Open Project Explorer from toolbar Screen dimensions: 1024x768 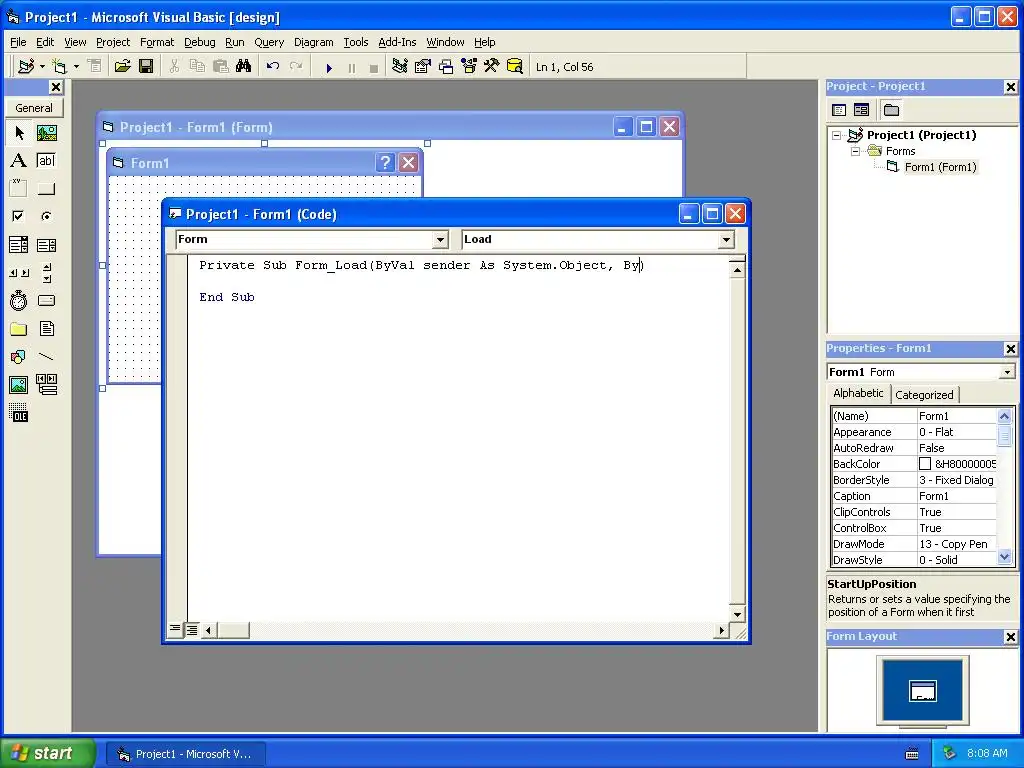[x=400, y=67]
